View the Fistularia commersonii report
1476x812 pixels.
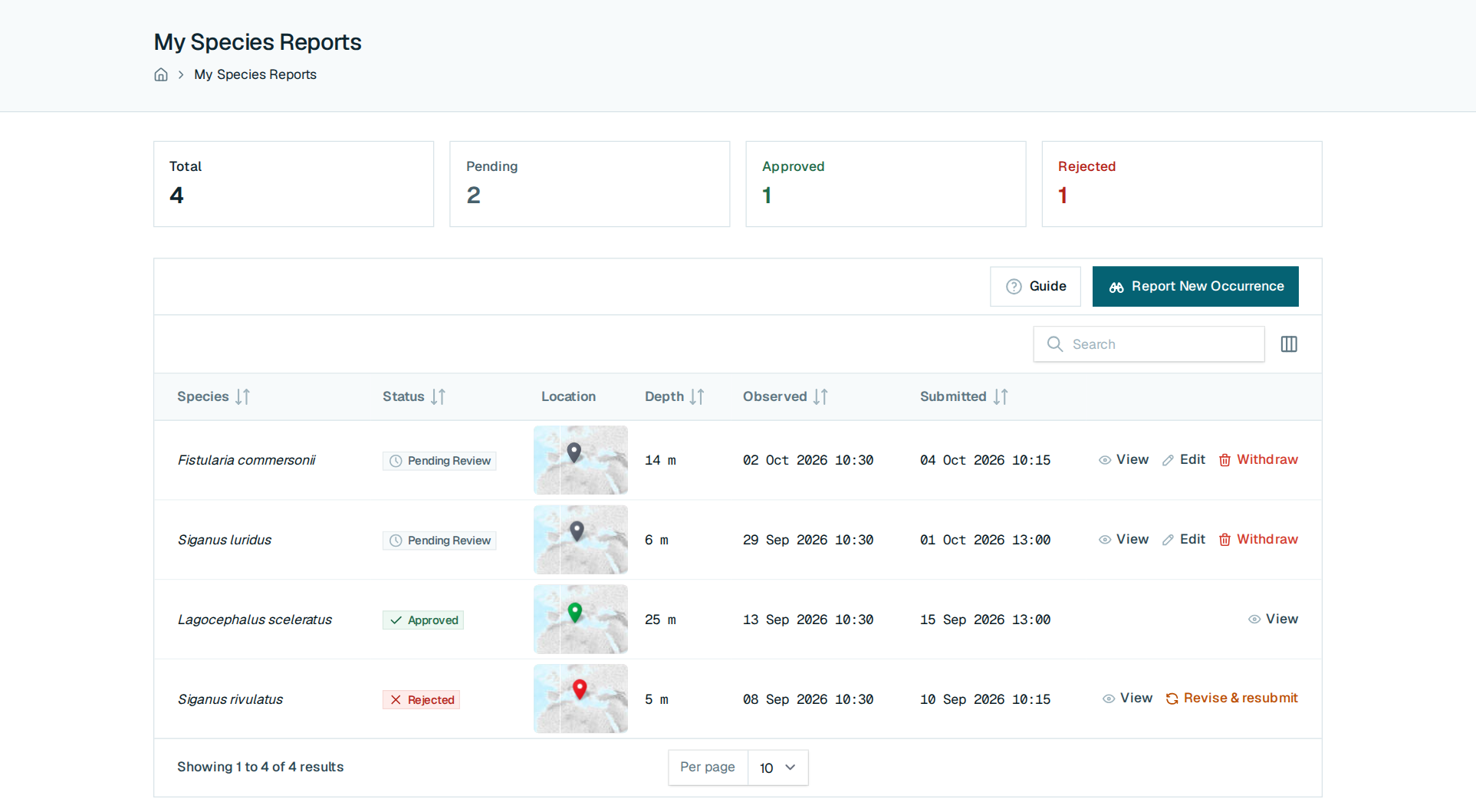point(1123,459)
